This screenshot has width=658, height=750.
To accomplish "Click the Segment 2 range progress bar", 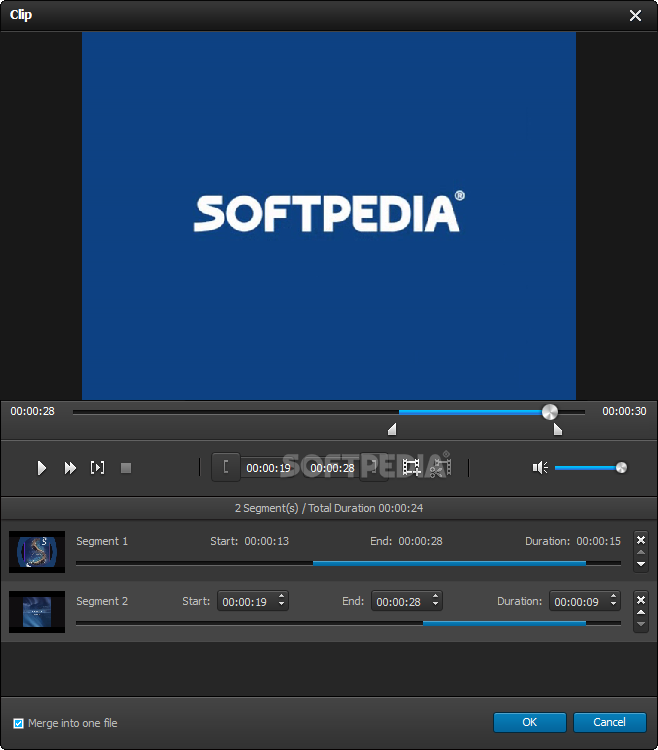I will point(348,623).
